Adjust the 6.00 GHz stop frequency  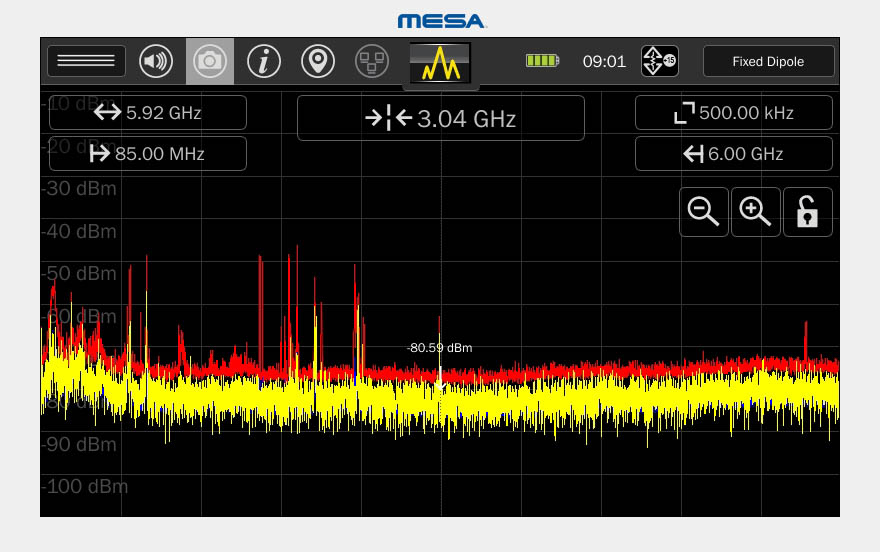733,154
